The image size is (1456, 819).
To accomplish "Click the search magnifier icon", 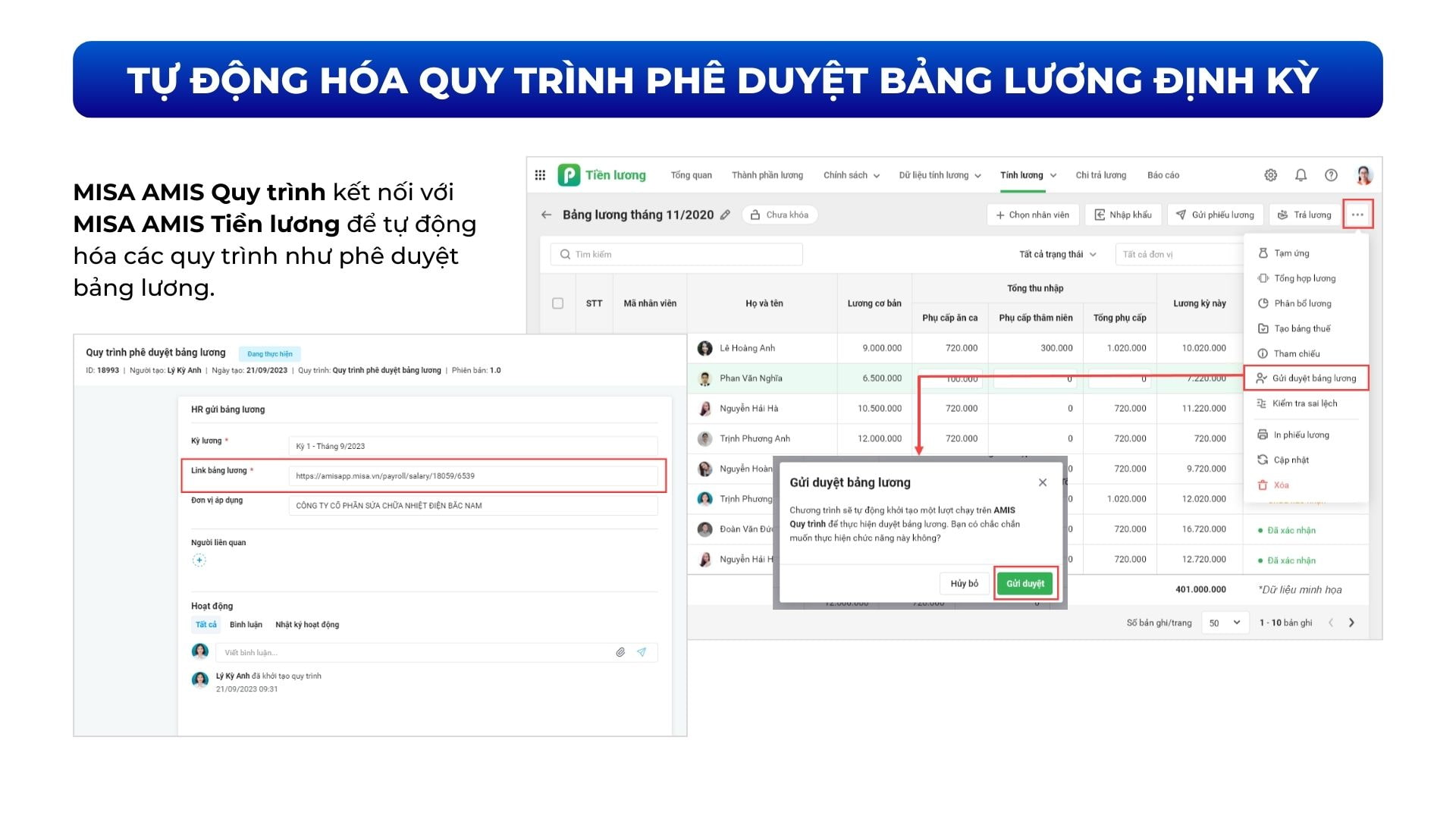I will tap(565, 254).
